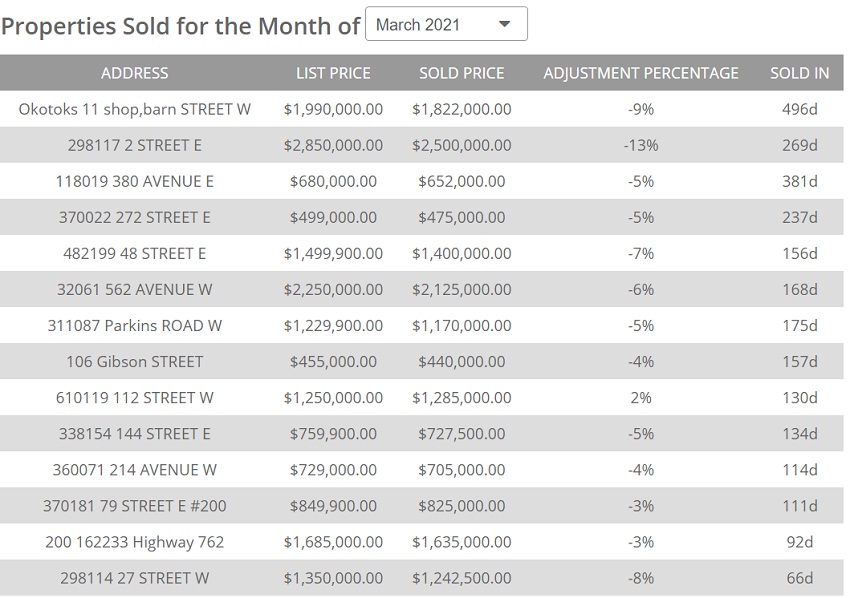Click the $1,242,500.00 sold price cell
Screen dimensions: 850x598
click(x=461, y=577)
